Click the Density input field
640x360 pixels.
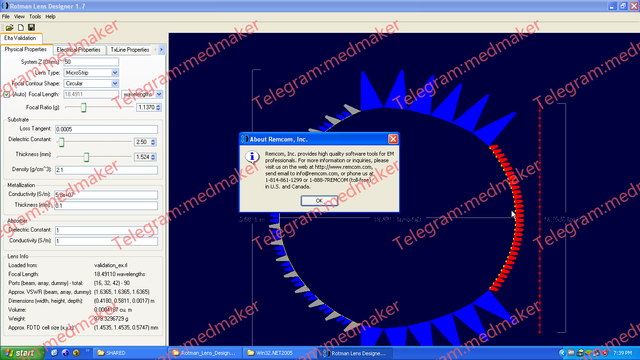(106, 170)
